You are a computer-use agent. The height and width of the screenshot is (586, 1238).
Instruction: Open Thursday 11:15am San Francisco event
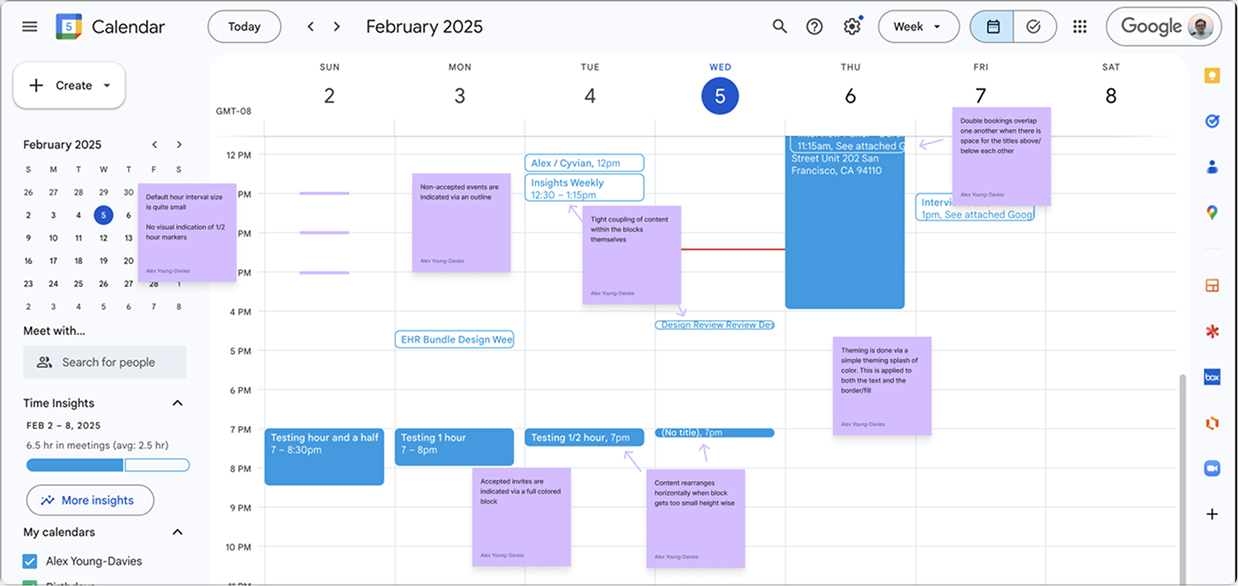[845, 222]
